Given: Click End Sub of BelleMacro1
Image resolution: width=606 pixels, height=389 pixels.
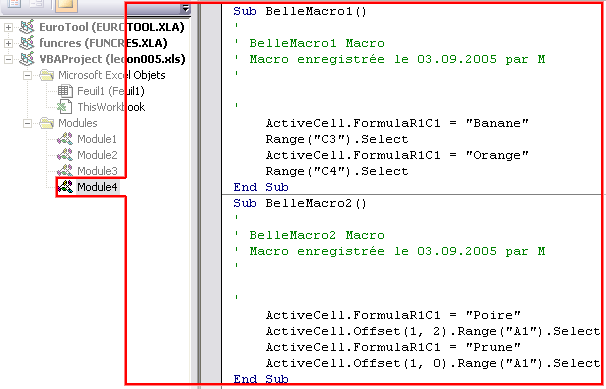Looking at the screenshot, I should 261,187.
